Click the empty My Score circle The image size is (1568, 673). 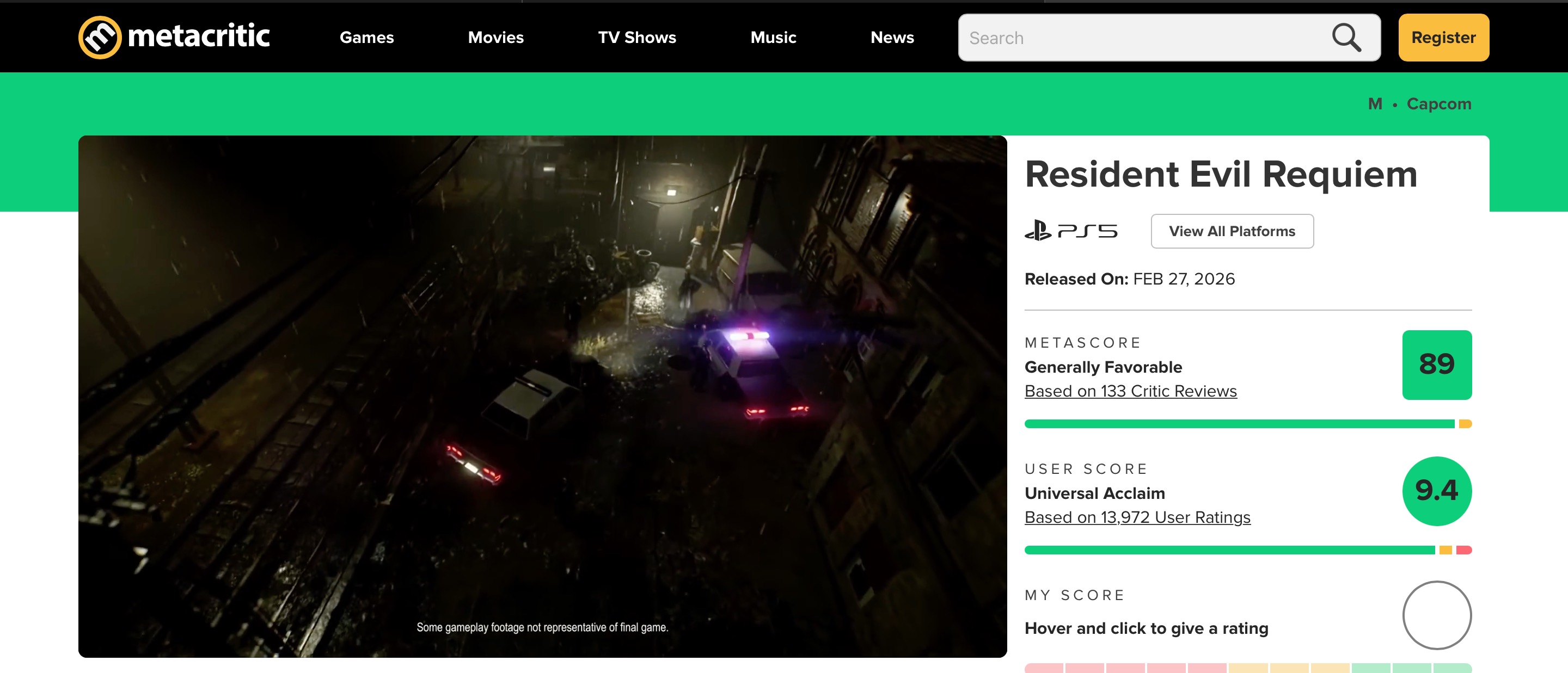[x=1437, y=615]
